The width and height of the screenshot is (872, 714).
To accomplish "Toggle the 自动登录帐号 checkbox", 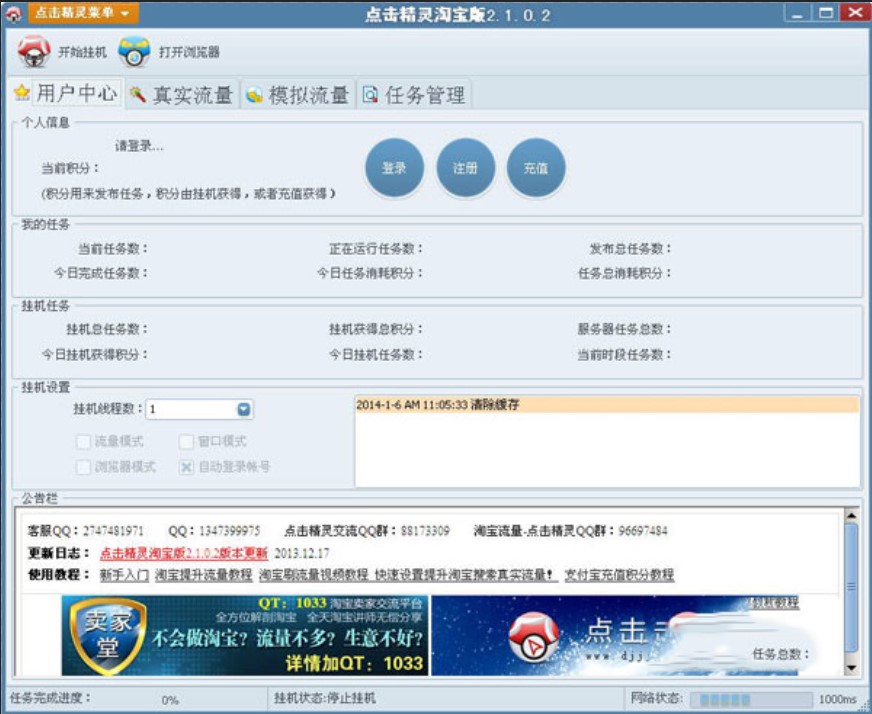I will [x=186, y=467].
